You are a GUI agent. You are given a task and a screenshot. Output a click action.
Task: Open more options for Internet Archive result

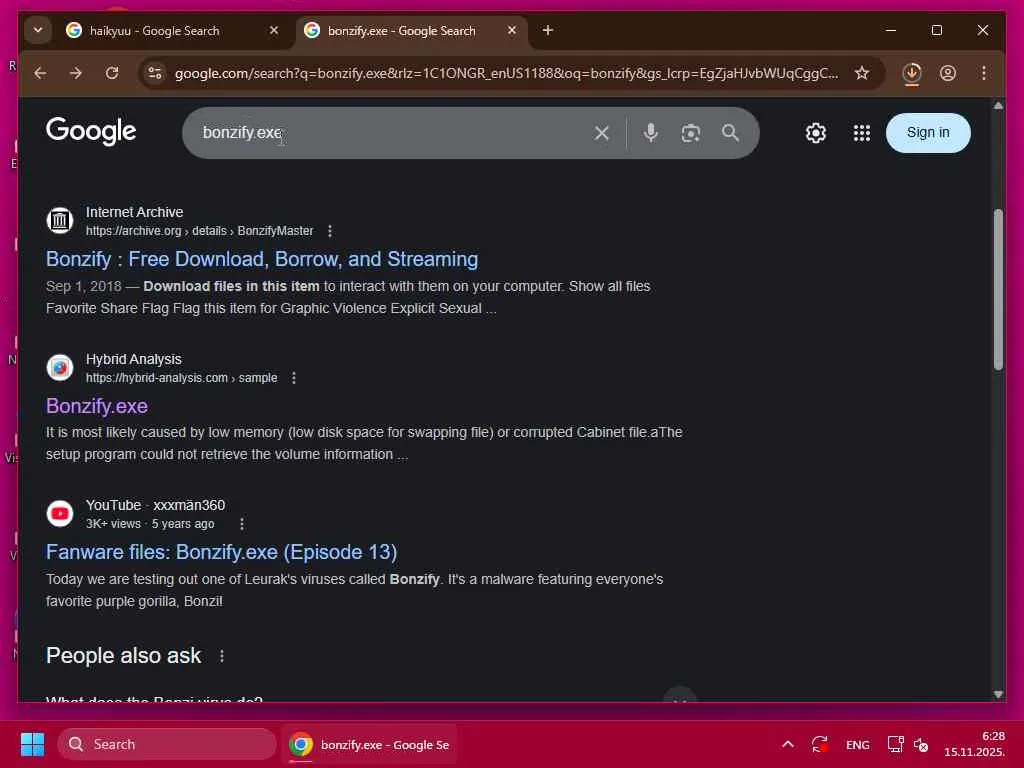pos(330,231)
